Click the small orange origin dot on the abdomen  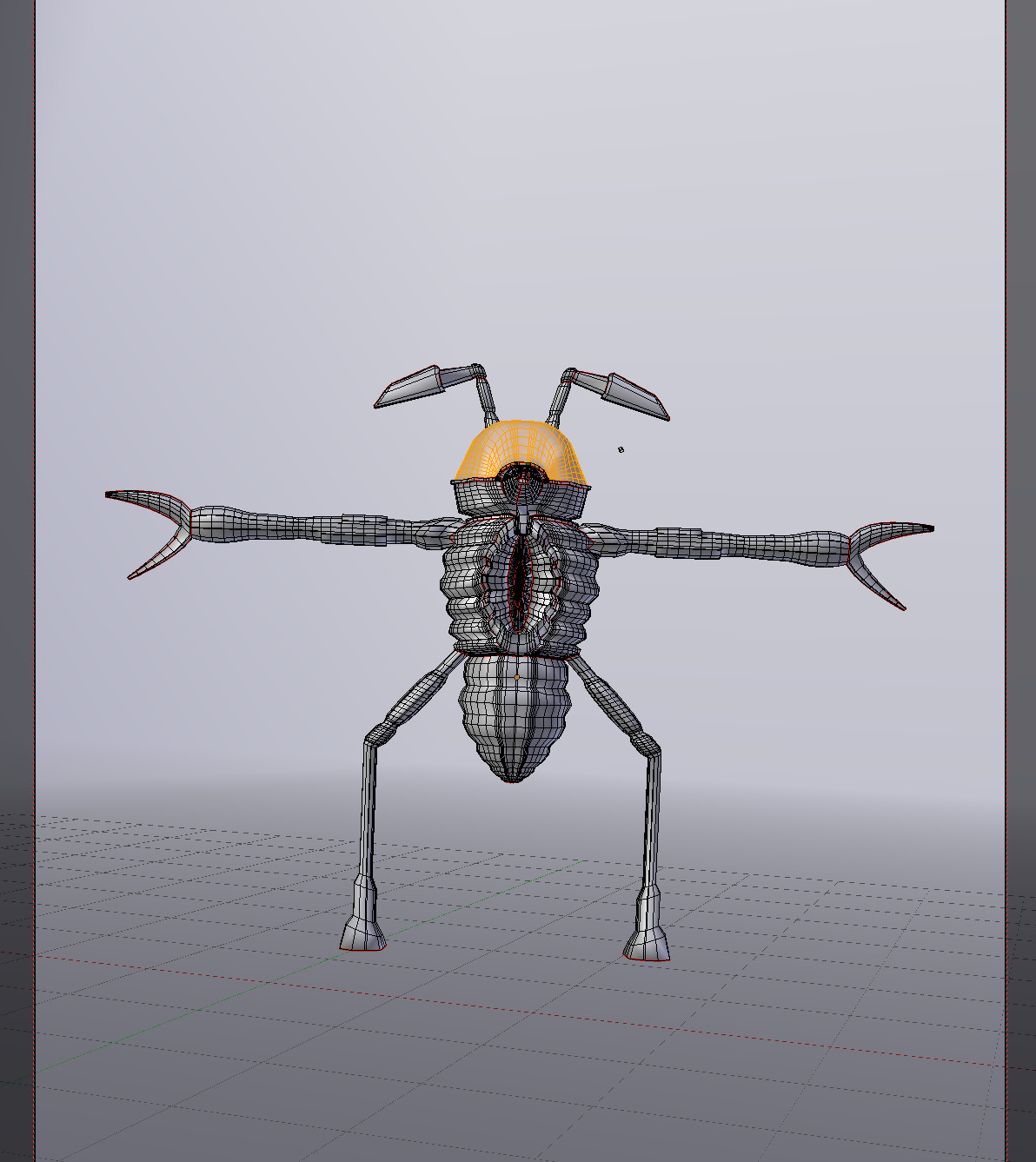point(517,677)
